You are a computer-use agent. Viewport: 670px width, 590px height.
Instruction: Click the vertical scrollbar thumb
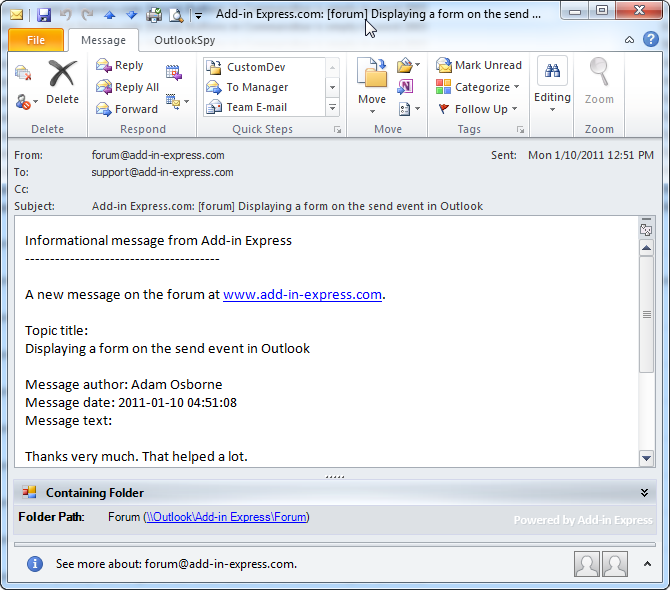(x=646, y=314)
